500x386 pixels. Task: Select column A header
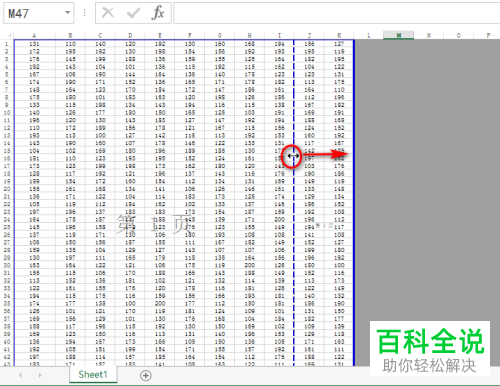(x=34, y=35)
